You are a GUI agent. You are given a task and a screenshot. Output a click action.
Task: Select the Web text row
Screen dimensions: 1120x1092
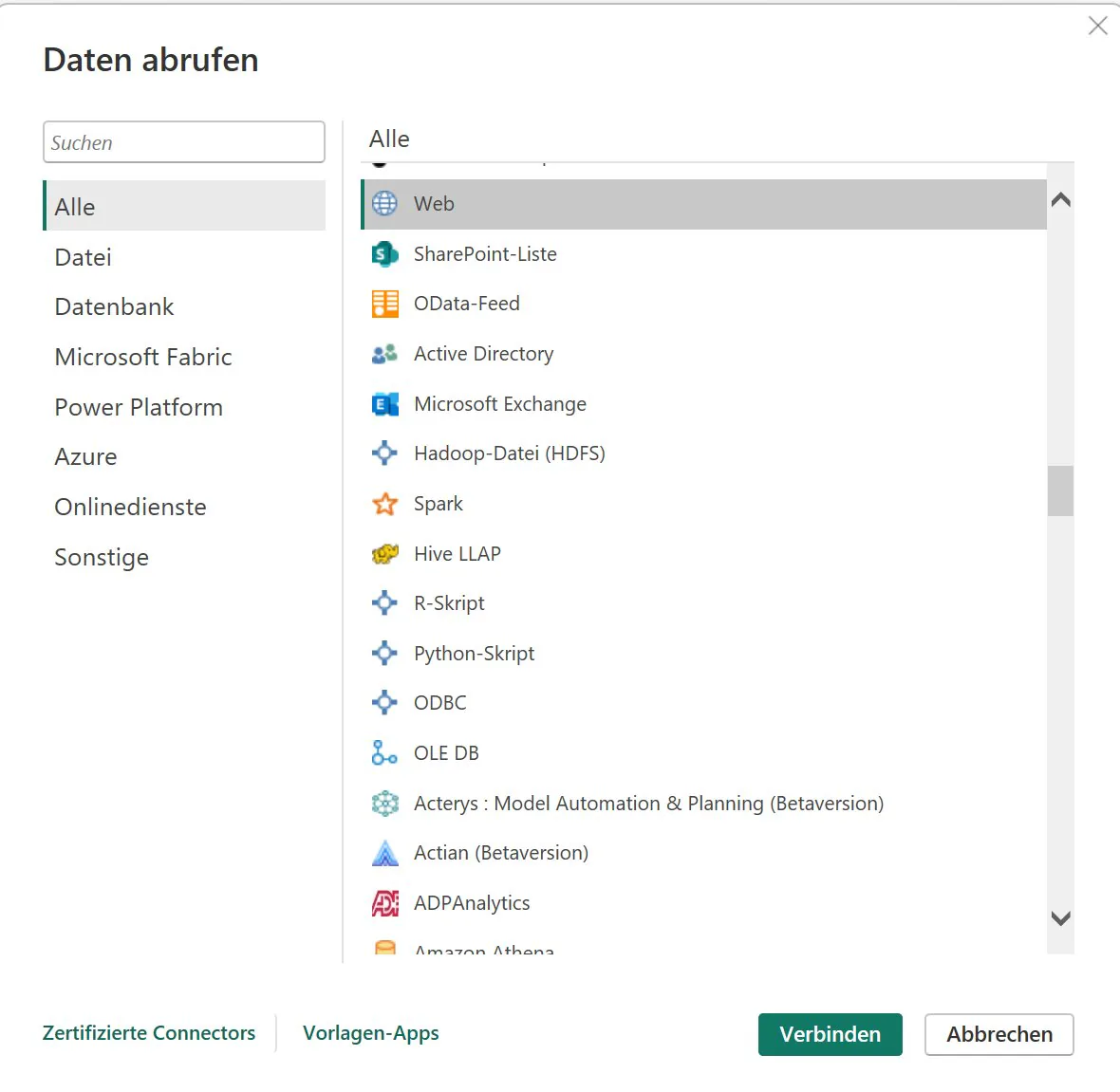tap(703, 204)
